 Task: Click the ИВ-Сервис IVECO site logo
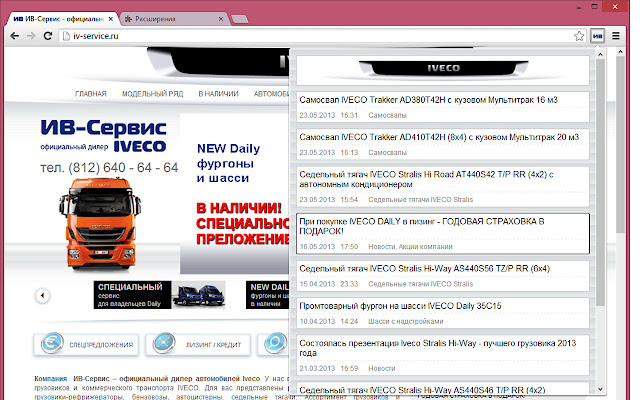point(104,136)
